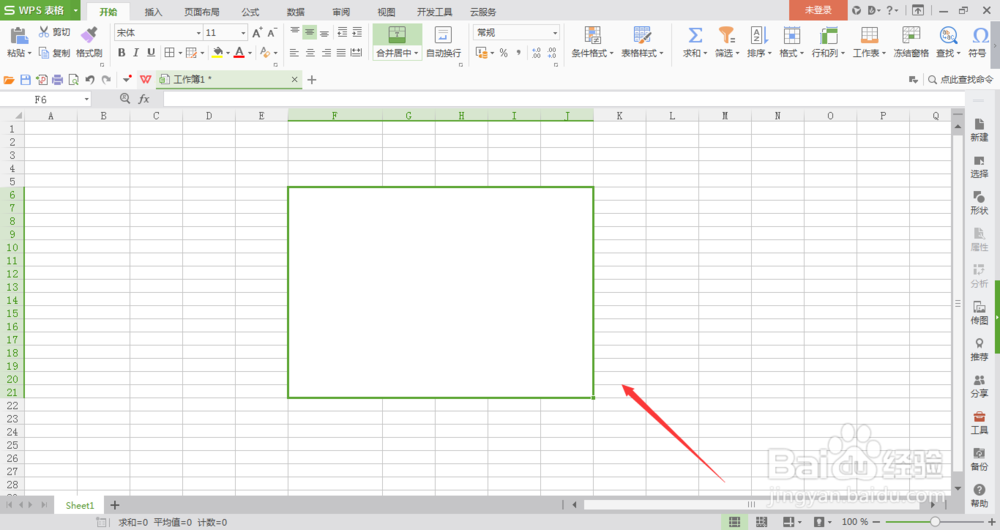This screenshot has width=1000, height=530.
Task: Open the 形状 shapes sidebar panel
Action: pyautogui.click(x=979, y=203)
